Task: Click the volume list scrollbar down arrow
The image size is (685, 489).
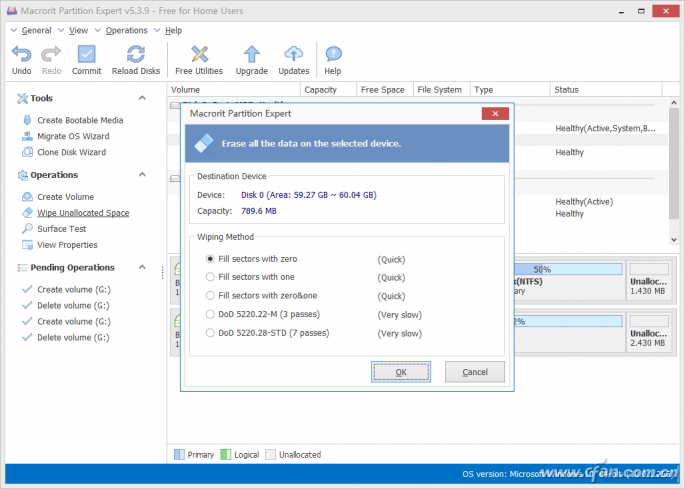Action: click(674, 239)
